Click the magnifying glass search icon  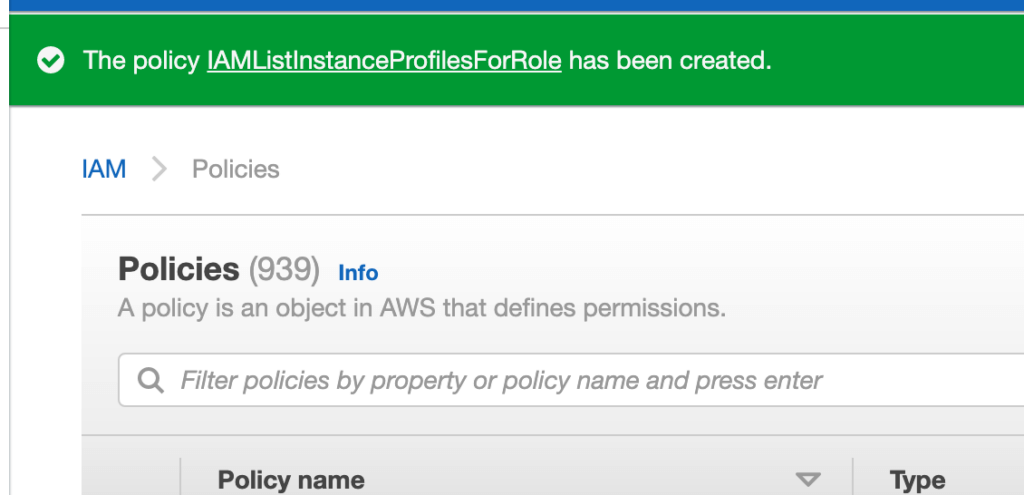click(x=151, y=381)
